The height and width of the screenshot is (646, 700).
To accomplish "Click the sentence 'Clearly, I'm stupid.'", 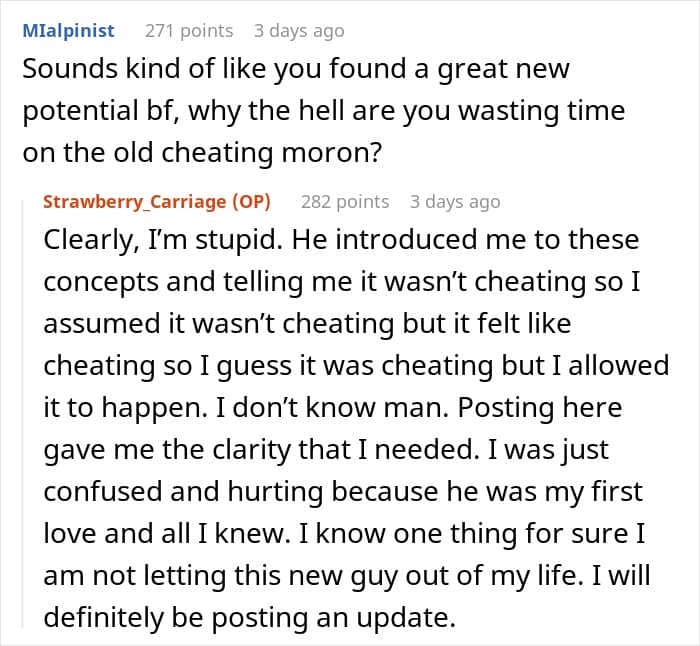I will click(x=163, y=240).
